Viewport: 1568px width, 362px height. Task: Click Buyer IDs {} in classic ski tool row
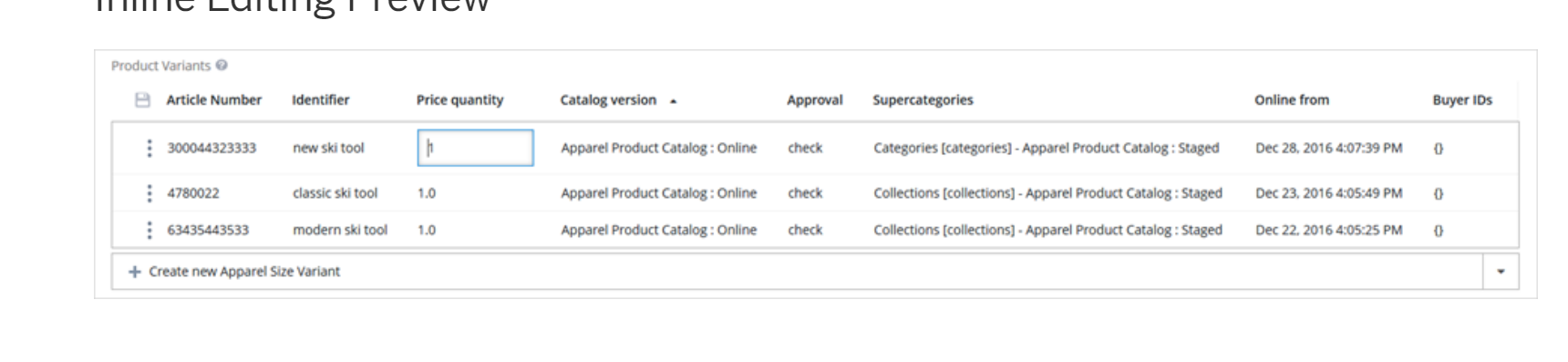point(1438,193)
